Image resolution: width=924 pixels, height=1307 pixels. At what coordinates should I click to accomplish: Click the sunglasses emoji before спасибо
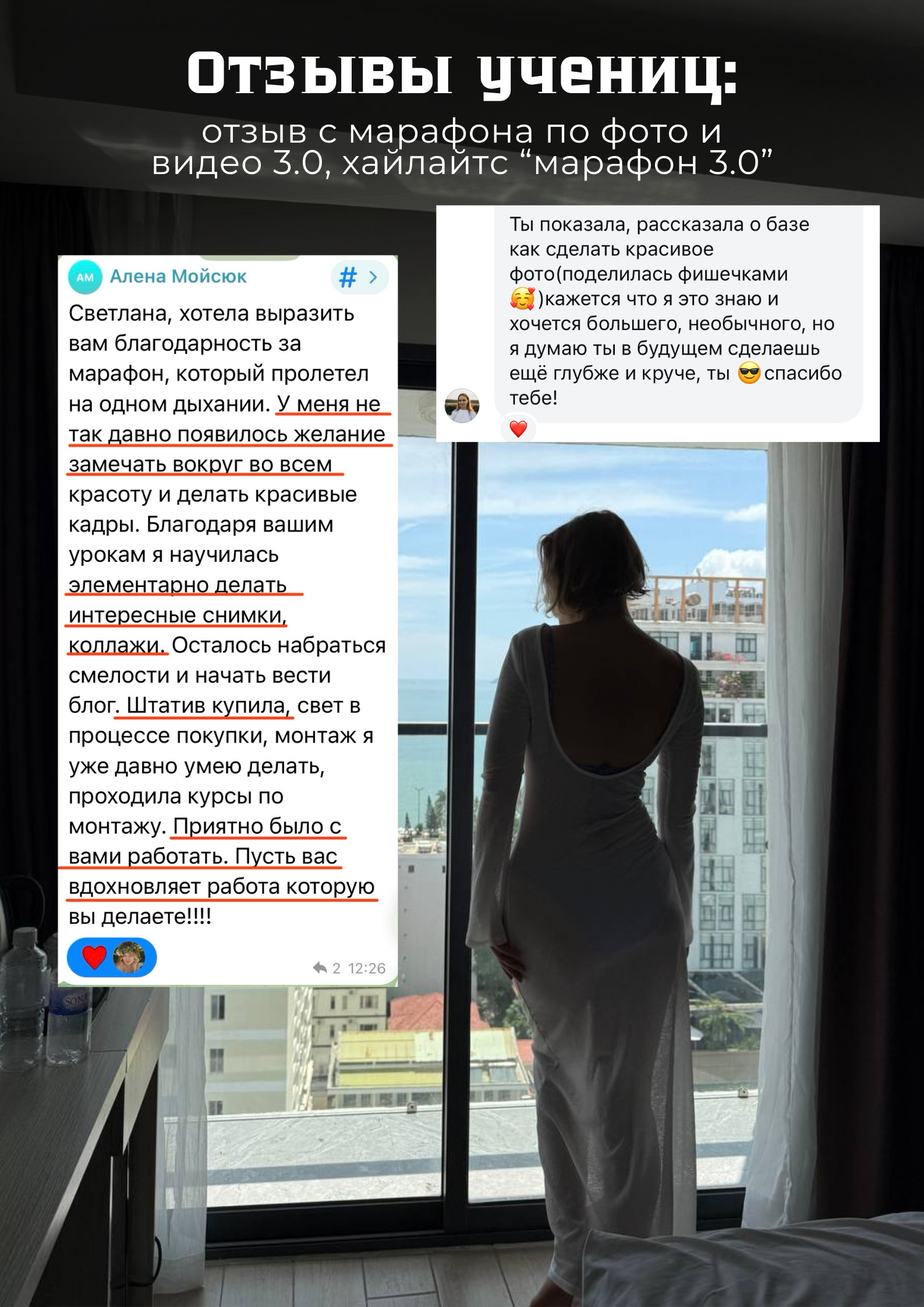coord(749,373)
